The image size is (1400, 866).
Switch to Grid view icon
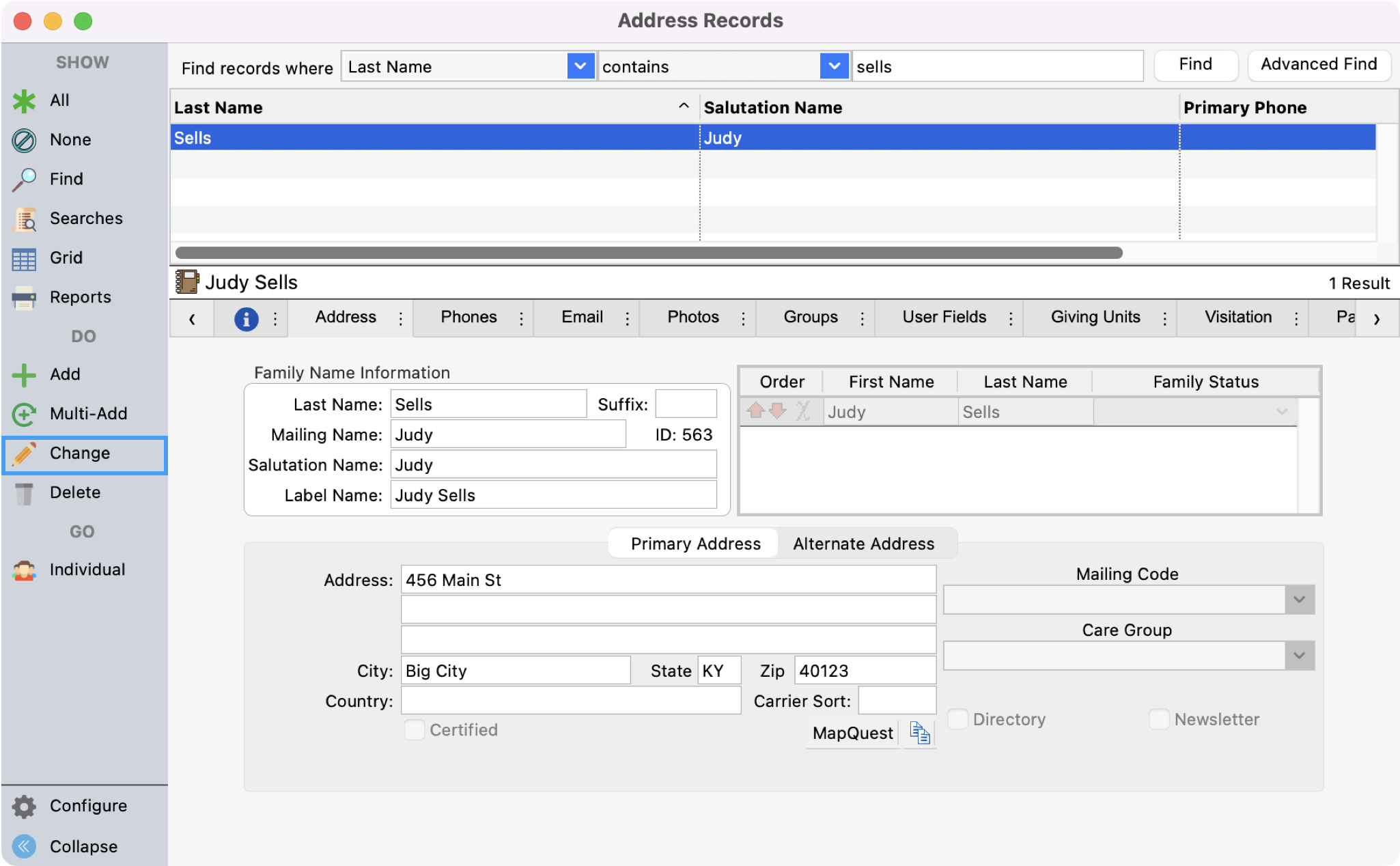pos(24,259)
